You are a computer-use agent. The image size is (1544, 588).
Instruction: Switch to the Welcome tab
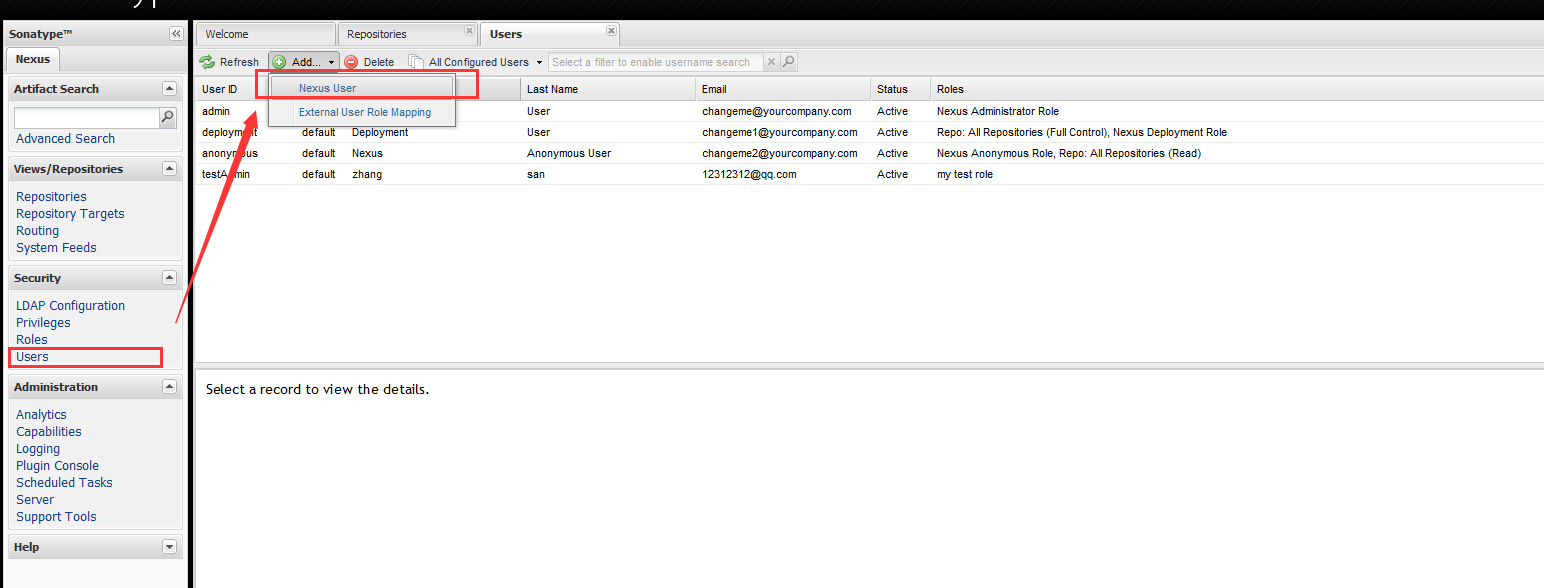[x=265, y=34]
